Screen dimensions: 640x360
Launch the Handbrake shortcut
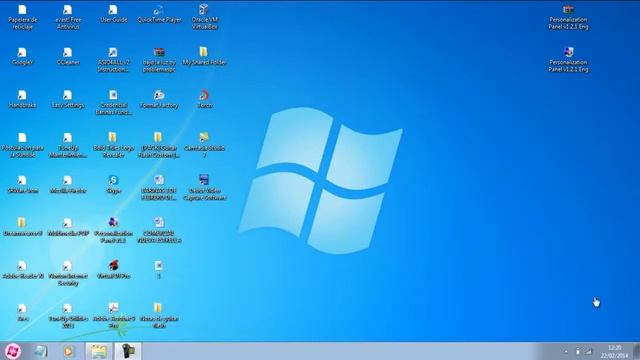pyautogui.click(x=22, y=100)
